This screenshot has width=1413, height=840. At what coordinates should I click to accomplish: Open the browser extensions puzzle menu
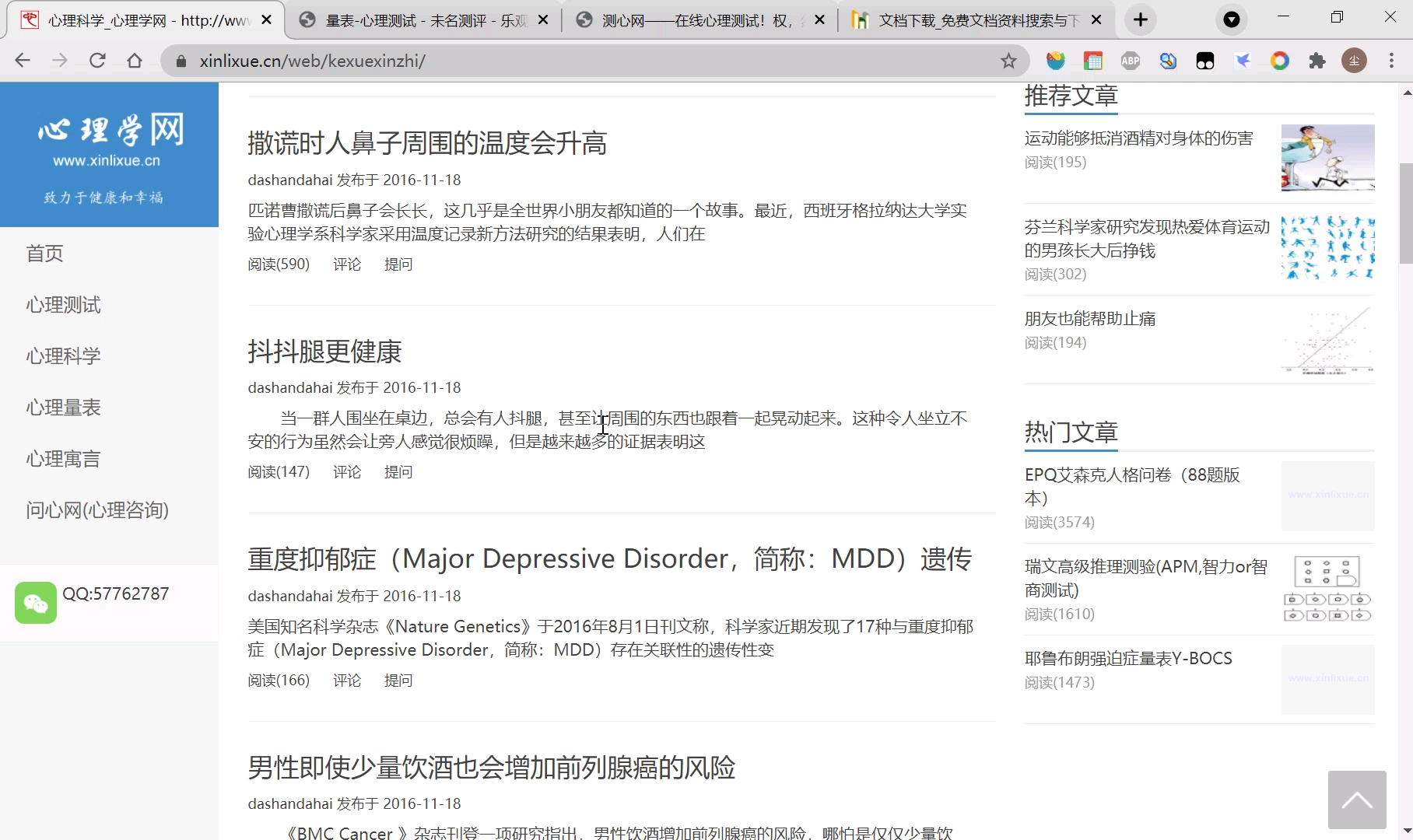[1317, 61]
